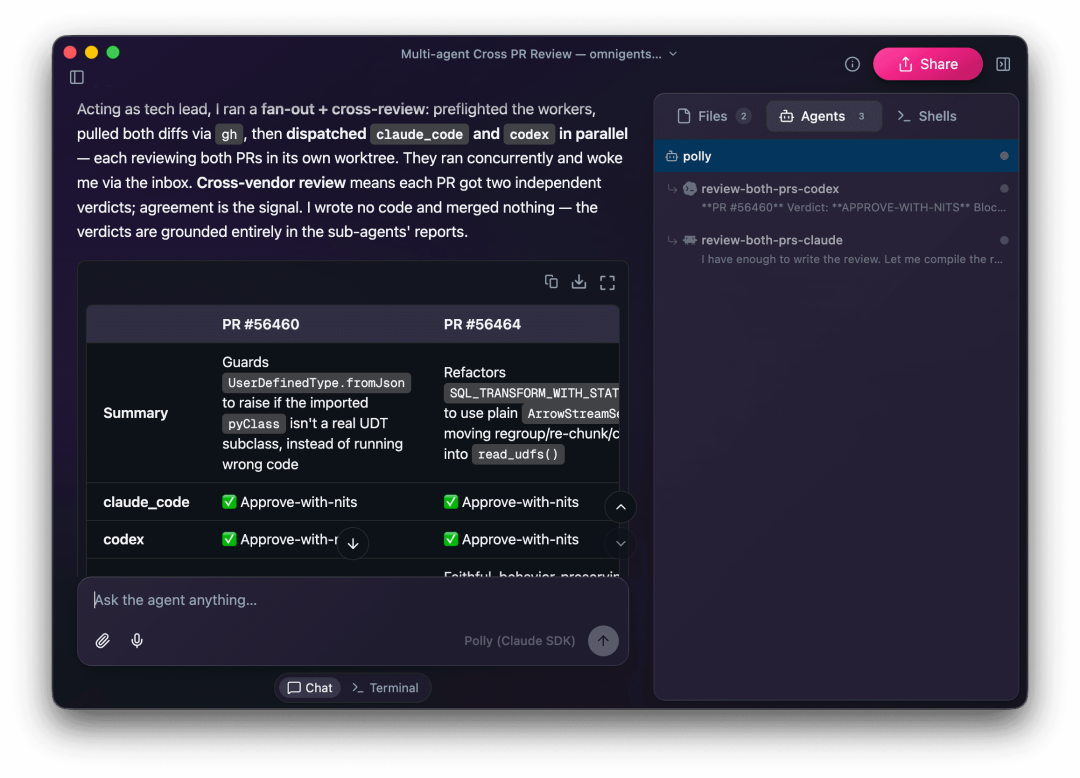Click the gh code chip in message
The width and height of the screenshot is (1080, 778).
click(x=229, y=134)
